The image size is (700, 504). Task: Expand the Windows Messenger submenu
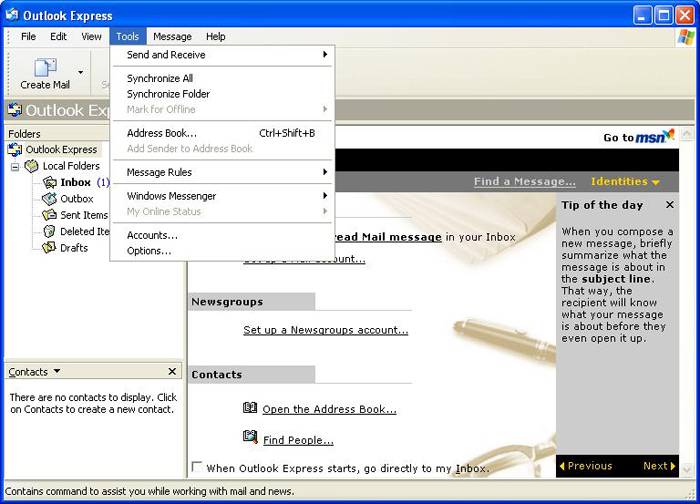click(222, 196)
